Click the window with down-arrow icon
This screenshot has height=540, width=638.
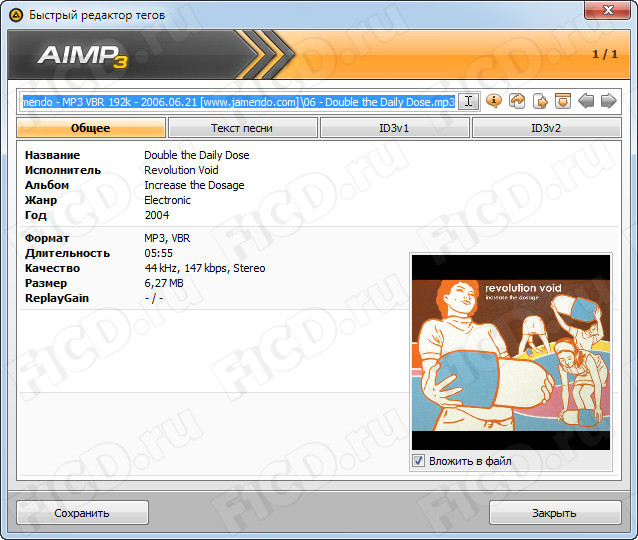pyautogui.click(x=563, y=101)
